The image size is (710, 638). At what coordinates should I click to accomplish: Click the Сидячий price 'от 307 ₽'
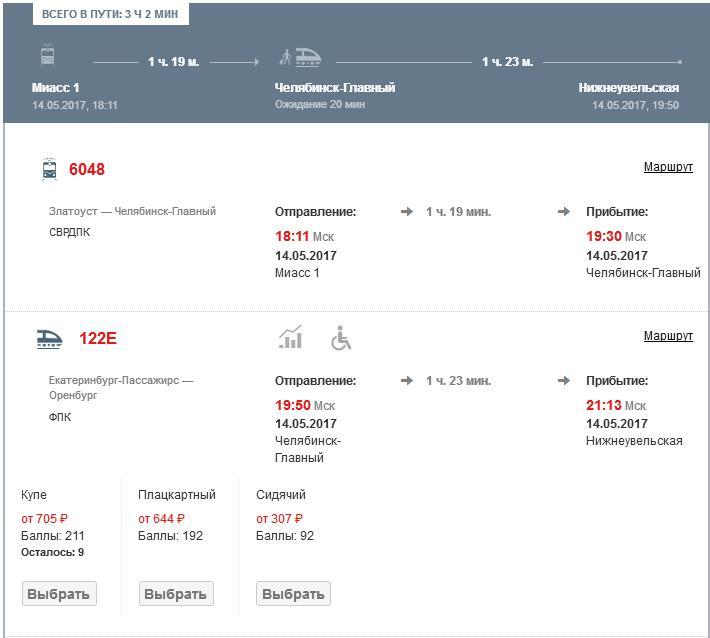[279, 519]
